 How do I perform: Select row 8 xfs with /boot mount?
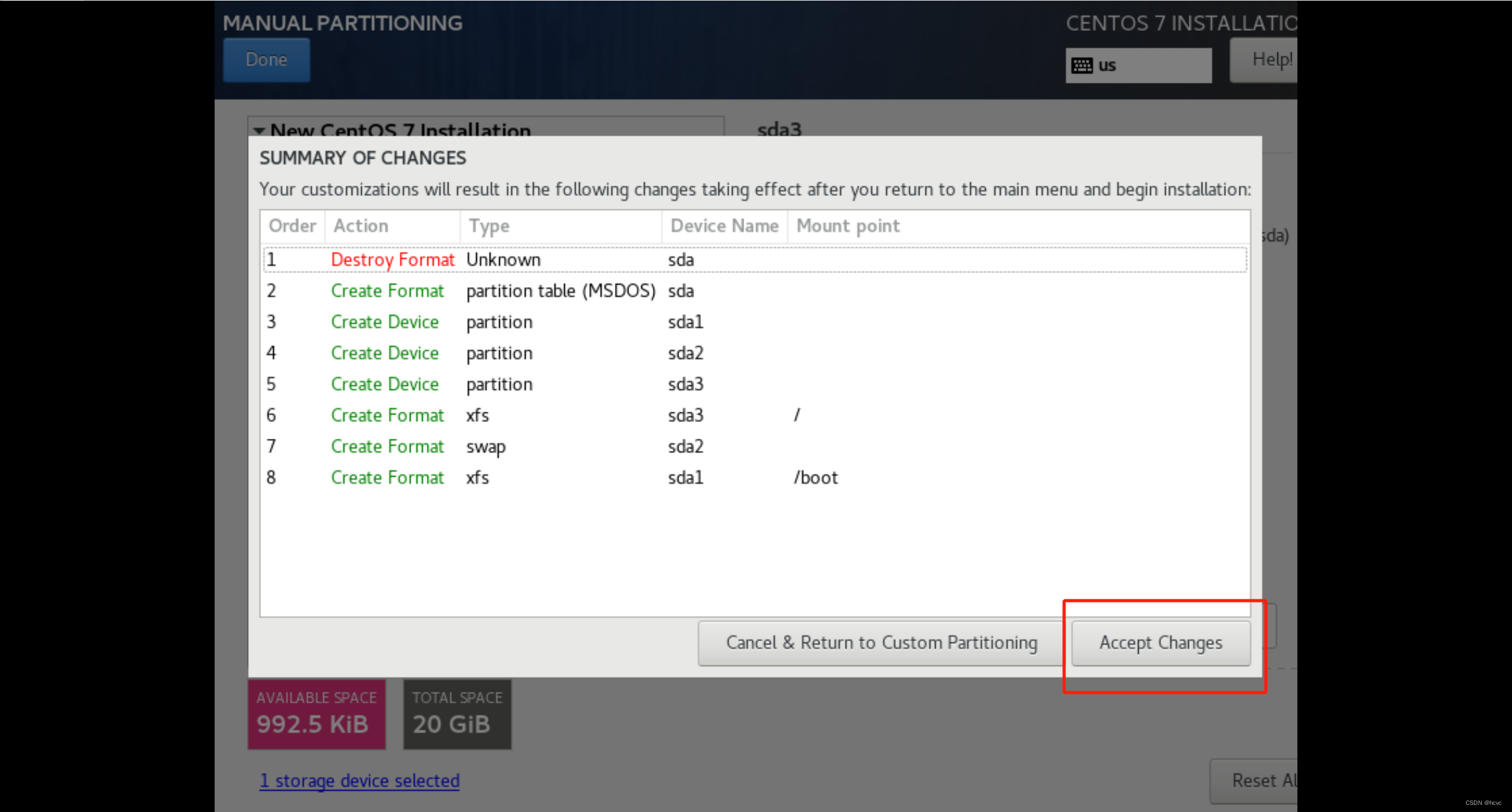[x=755, y=478]
